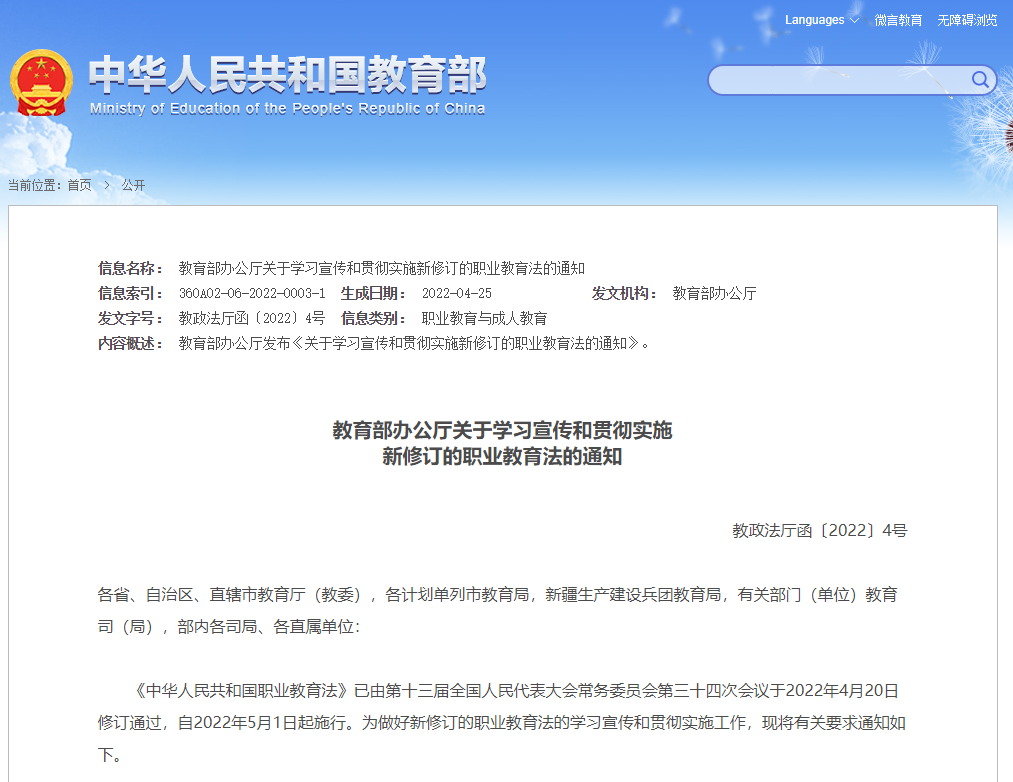Open 微言教育 in the top bar
Viewport: 1013px width, 782px height.
point(899,20)
